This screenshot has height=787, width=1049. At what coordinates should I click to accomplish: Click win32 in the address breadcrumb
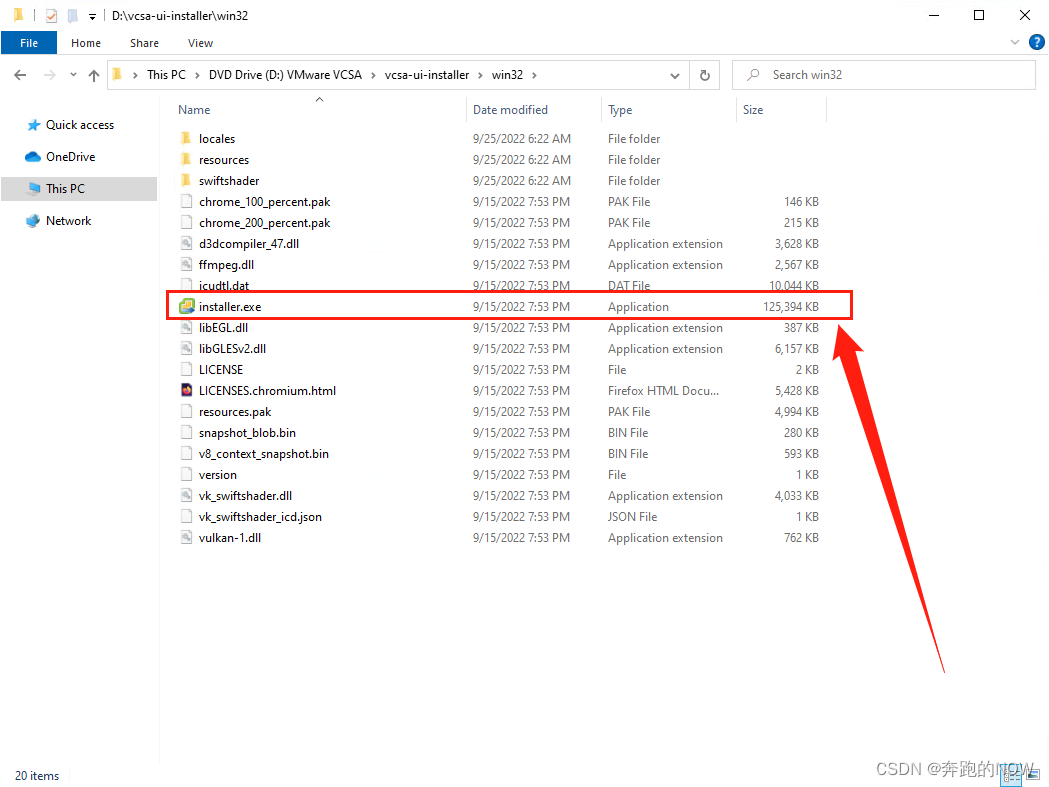click(507, 75)
